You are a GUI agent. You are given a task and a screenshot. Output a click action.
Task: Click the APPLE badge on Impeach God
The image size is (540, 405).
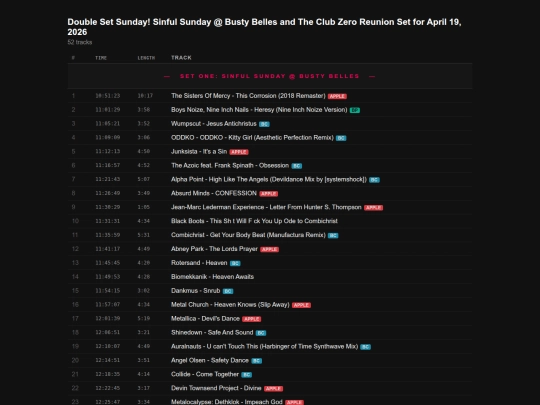pyautogui.click(x=294, y=403)
